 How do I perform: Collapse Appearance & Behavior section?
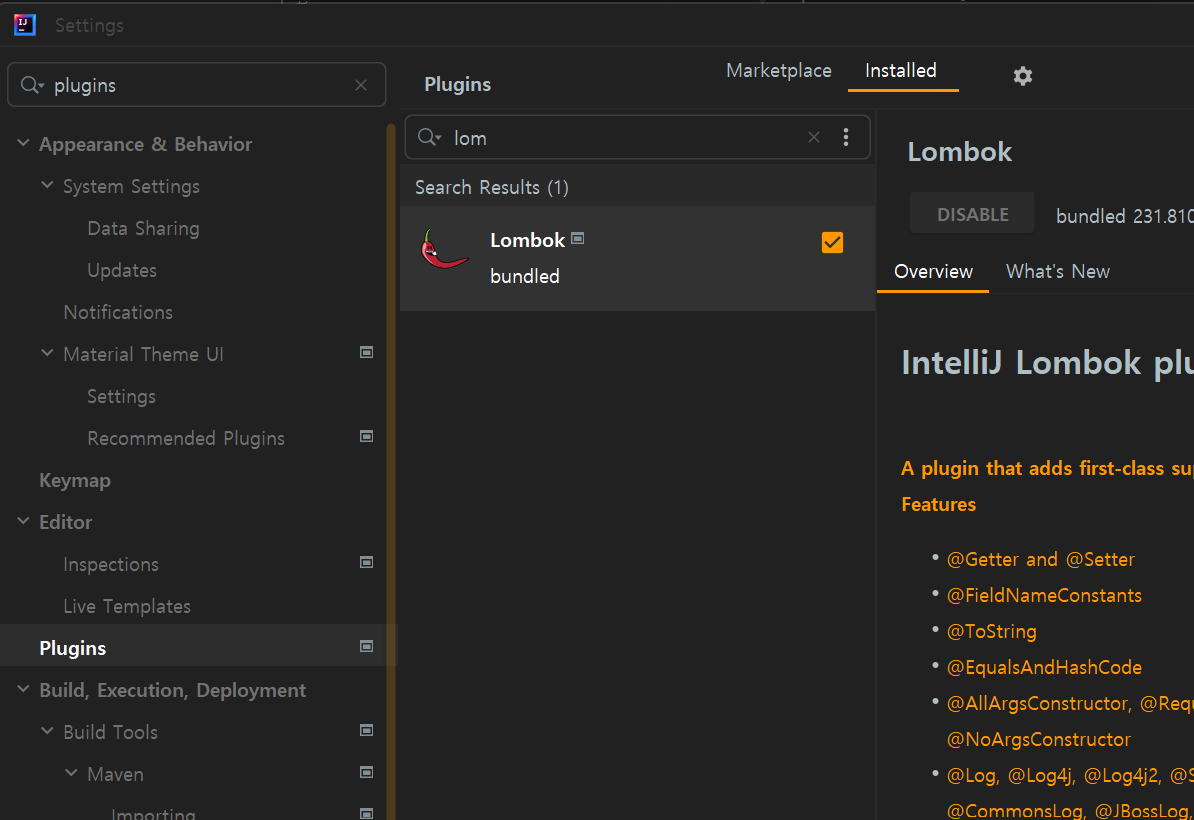(24, 143)
